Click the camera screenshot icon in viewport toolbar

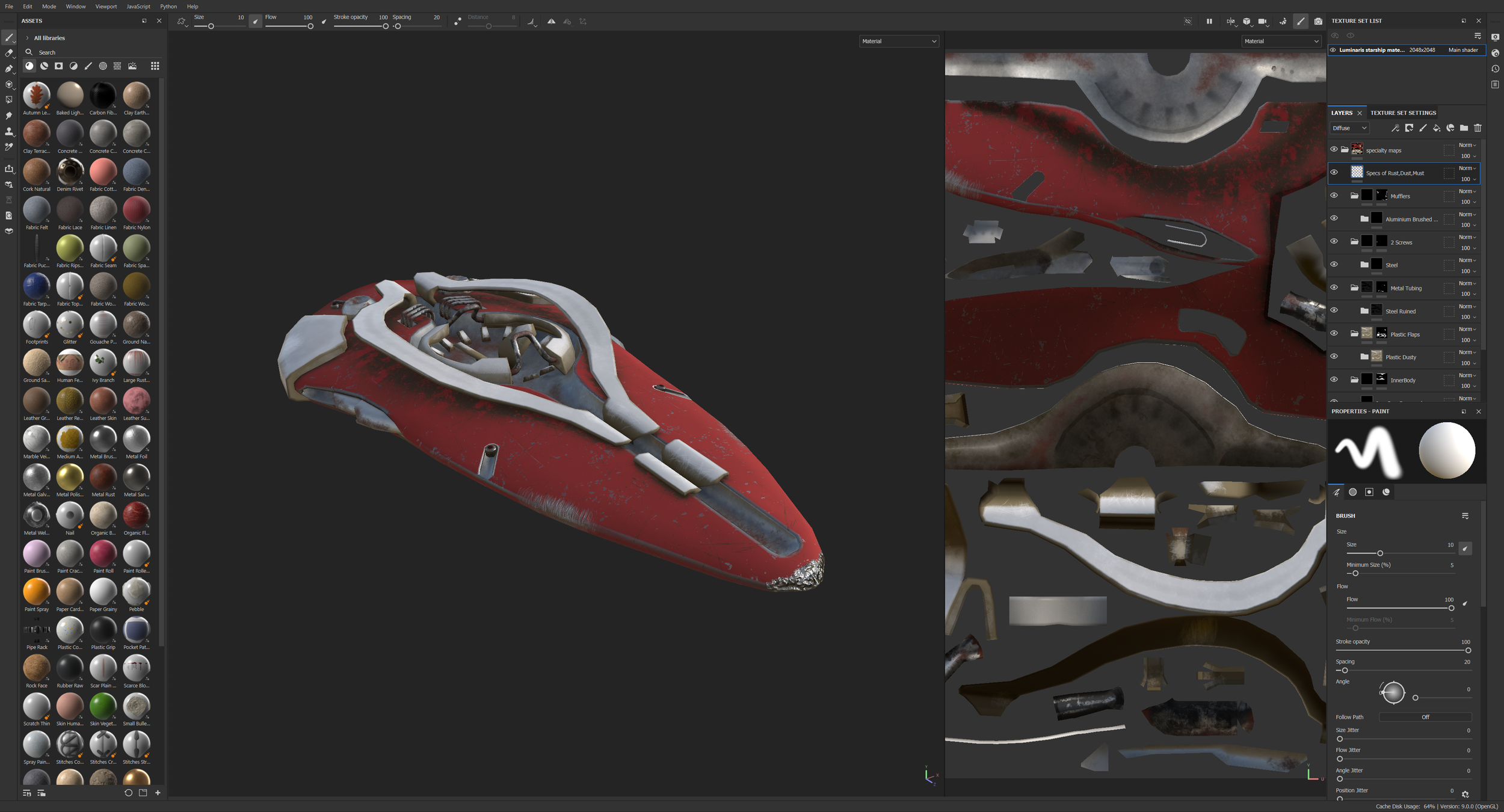pyautogui.click(x=1318, y=22)
